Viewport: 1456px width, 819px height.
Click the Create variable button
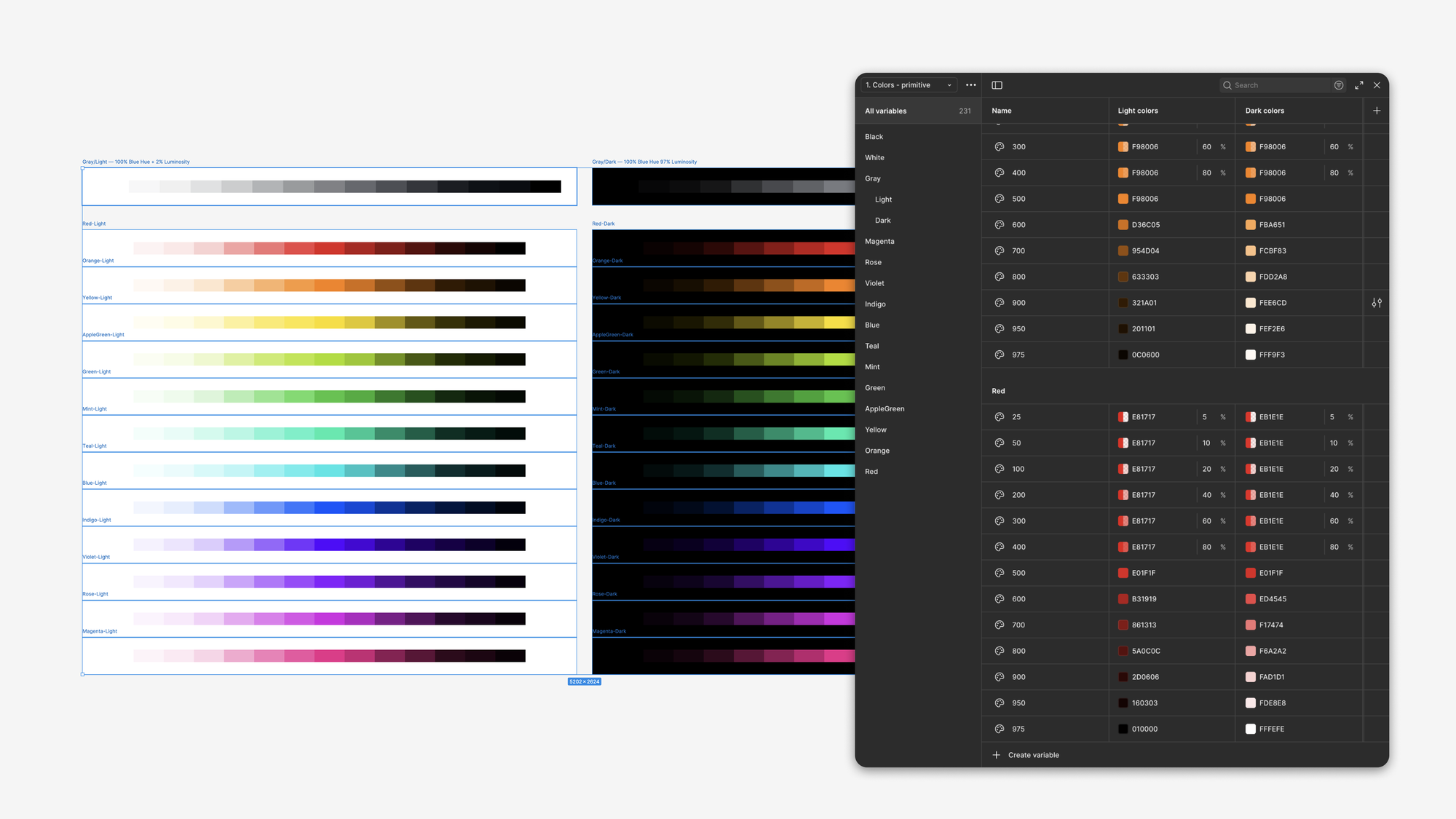click(x=1033, y=755)
